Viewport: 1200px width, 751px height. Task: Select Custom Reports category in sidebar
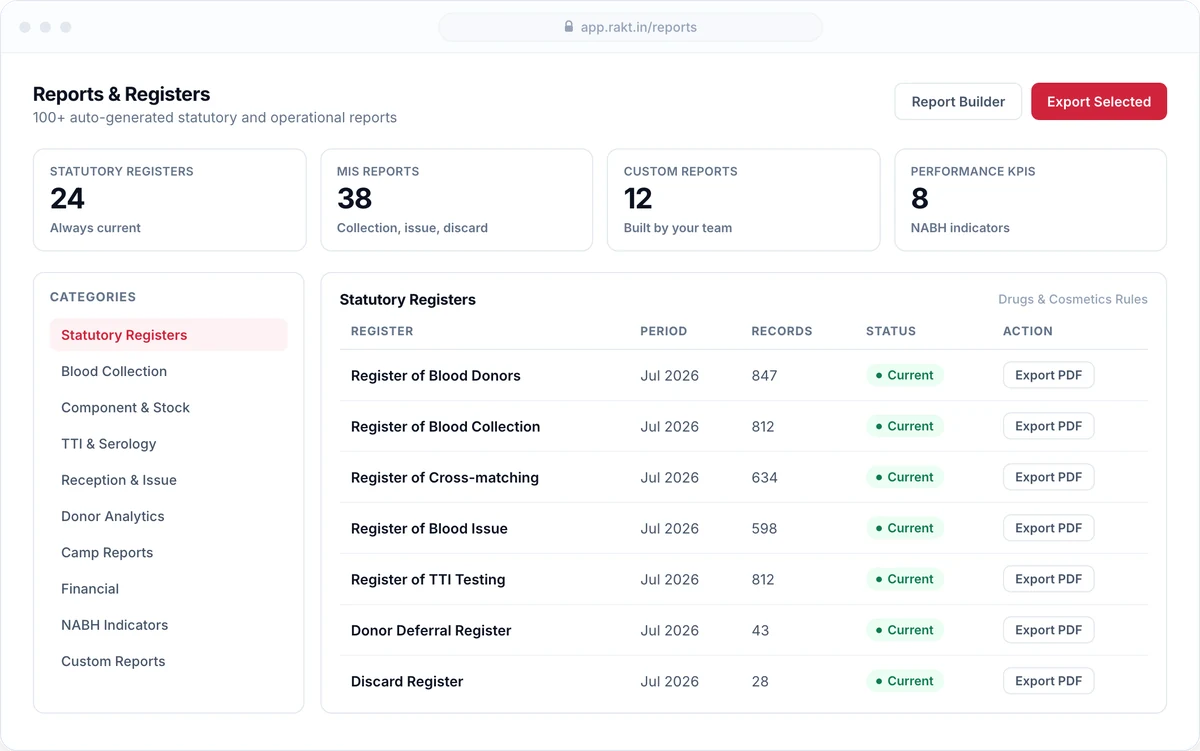pyautogui.click(x=168, y=661)
